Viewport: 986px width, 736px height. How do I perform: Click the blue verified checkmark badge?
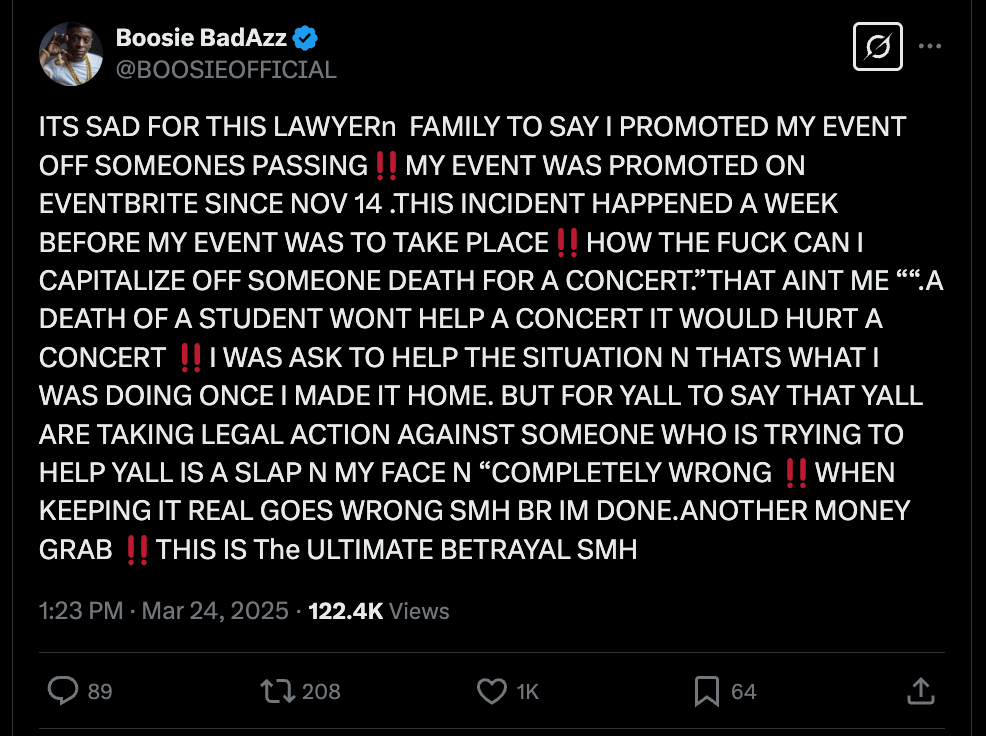coord(307,39)
